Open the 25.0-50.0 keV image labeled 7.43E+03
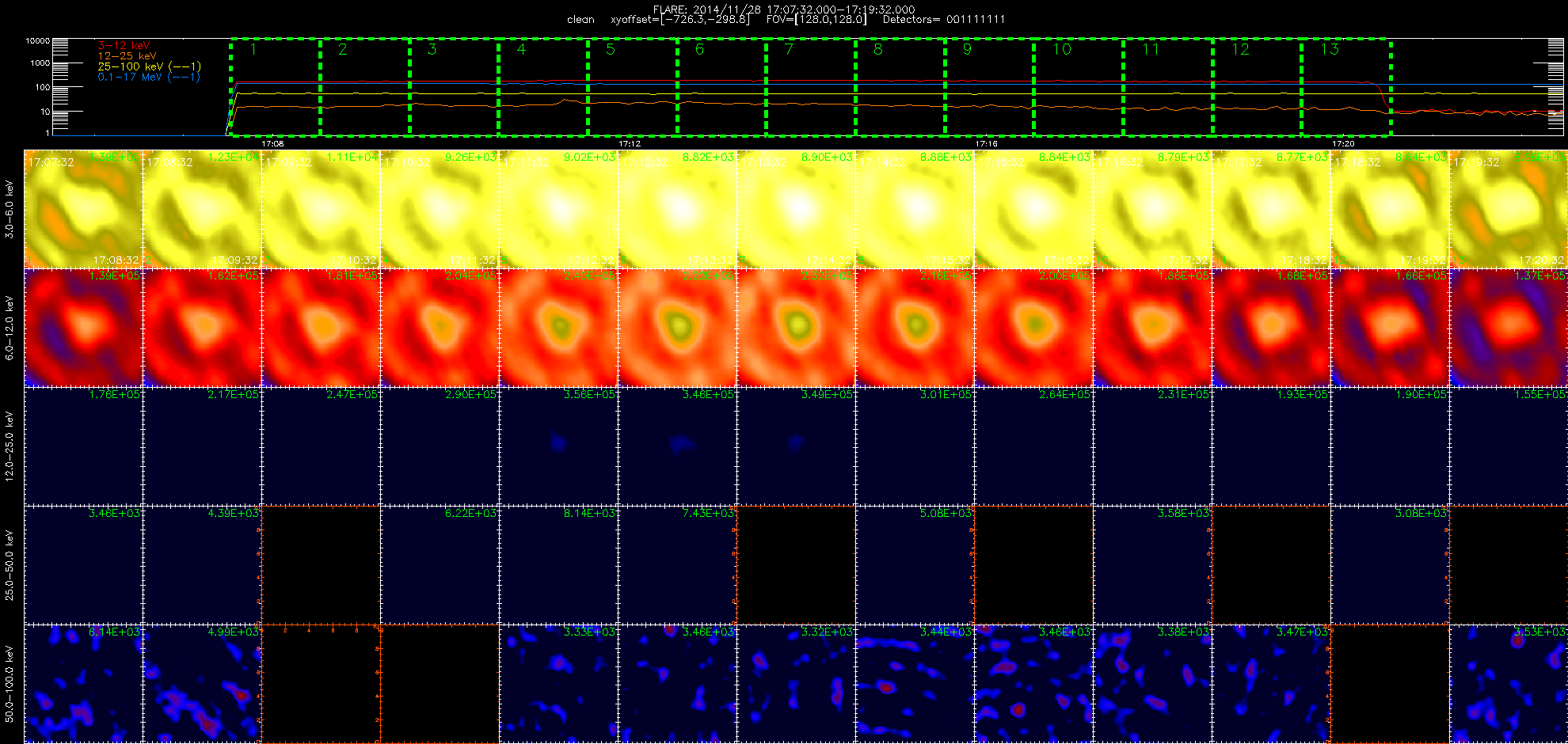1568x744 pixels. point(677,565)
